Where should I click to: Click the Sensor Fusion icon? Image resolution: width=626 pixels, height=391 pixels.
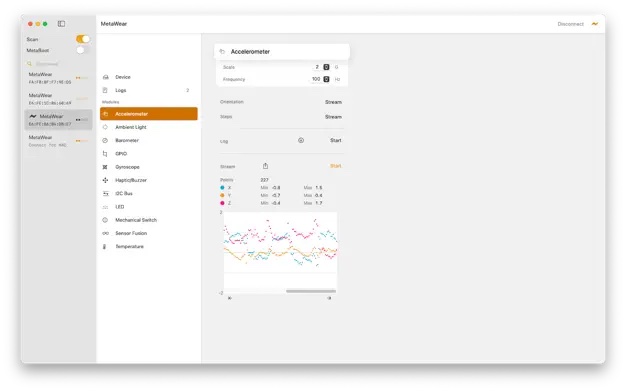click(x=105, y=233)
